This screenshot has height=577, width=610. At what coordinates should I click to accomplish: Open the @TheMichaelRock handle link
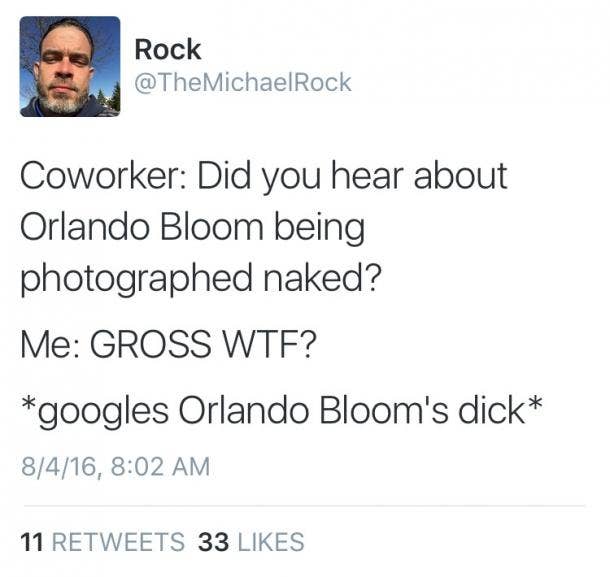coord(243,82)
